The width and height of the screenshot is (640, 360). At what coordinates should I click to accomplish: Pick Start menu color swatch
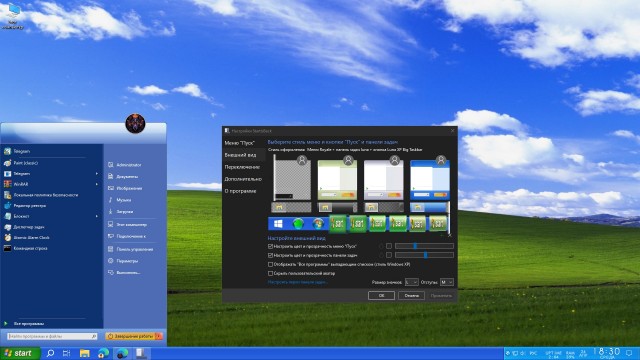click(389, 246)
